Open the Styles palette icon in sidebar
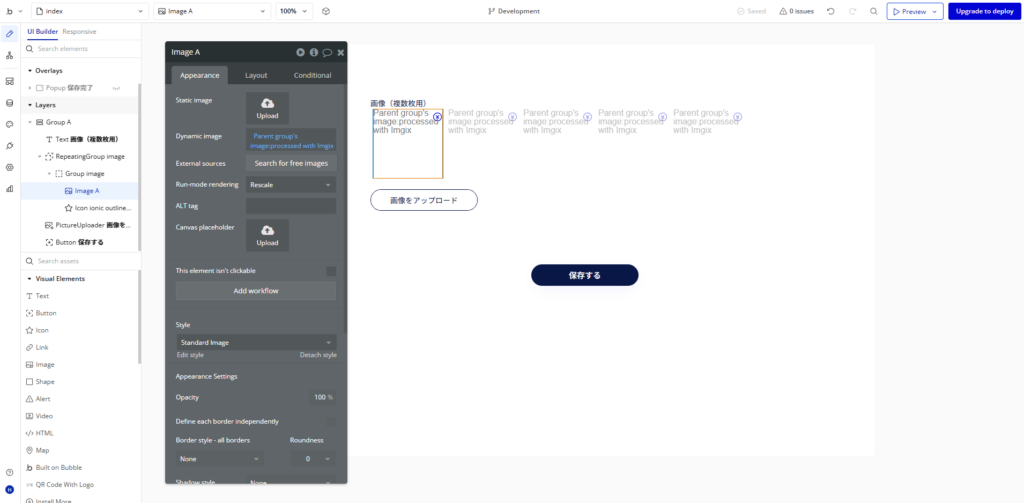The height and width of the screenshot is (503, 1024). click(x=9, y=124)
